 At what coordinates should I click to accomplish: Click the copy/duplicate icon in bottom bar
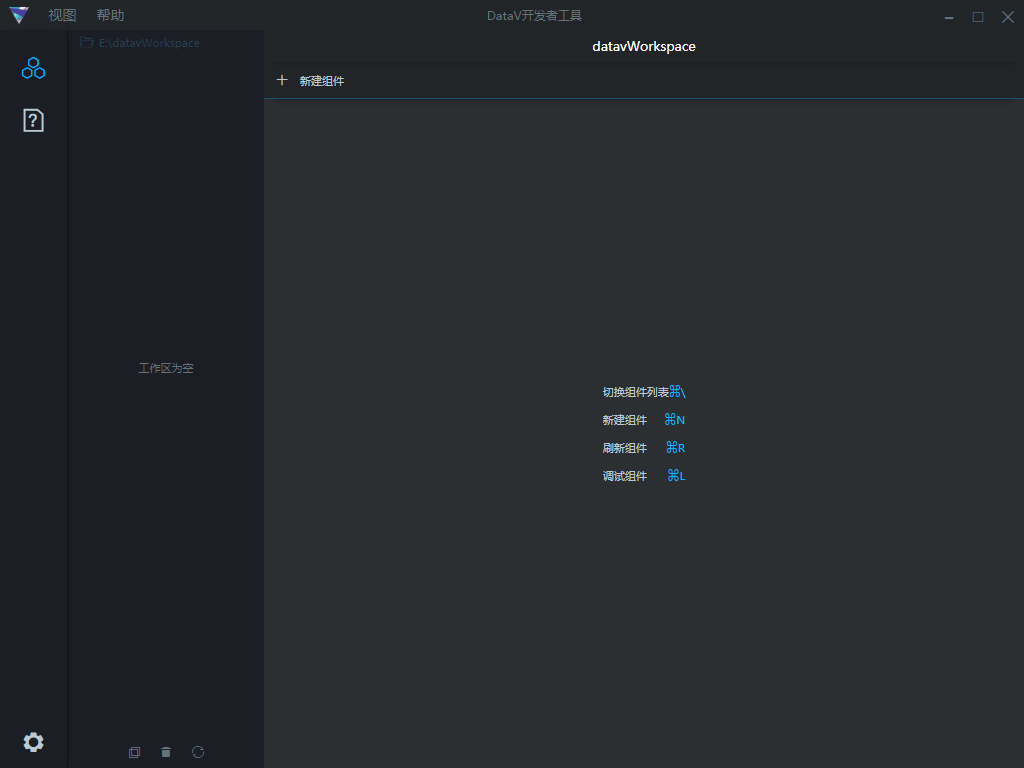click(135, 752)
